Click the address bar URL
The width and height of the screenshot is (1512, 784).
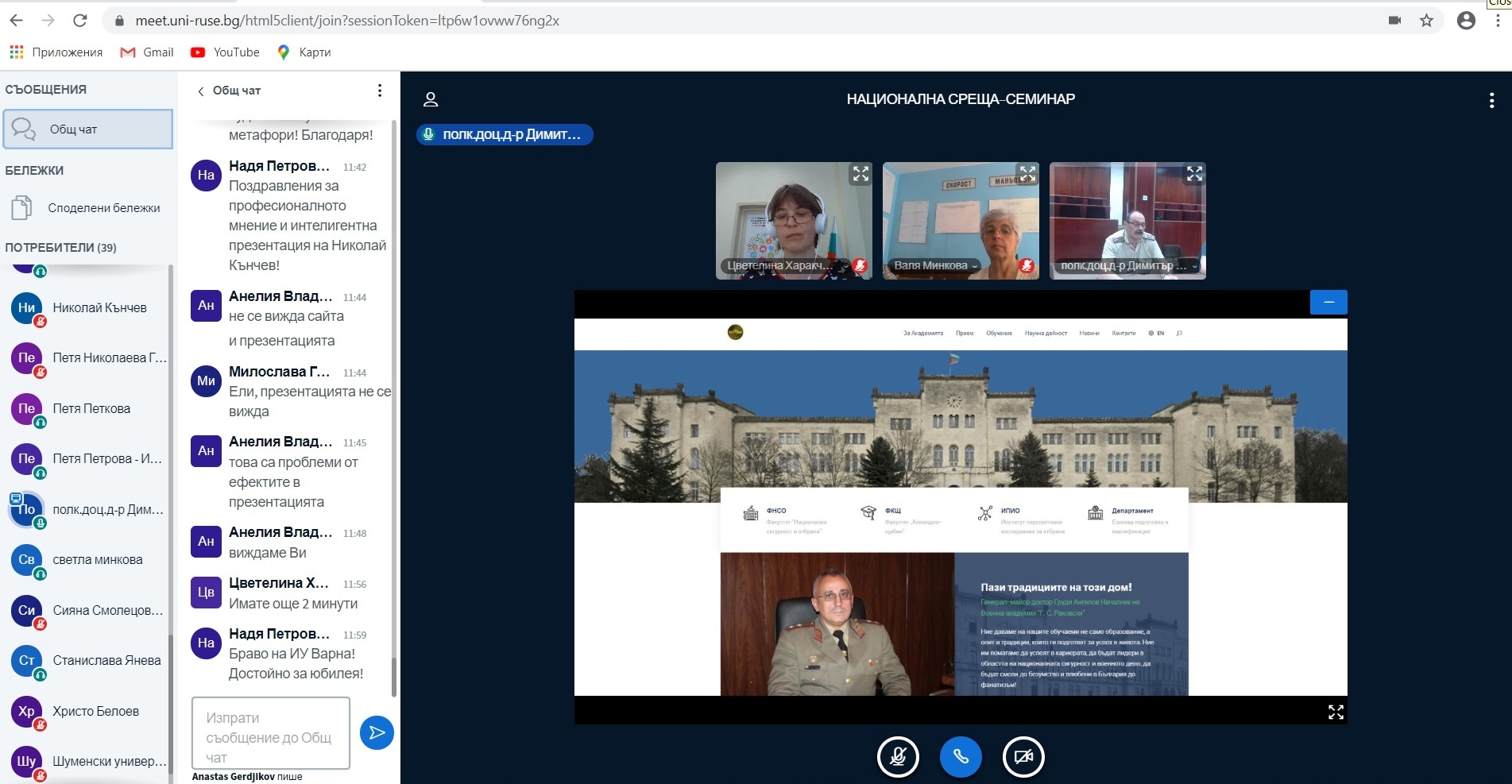[347, 21]
